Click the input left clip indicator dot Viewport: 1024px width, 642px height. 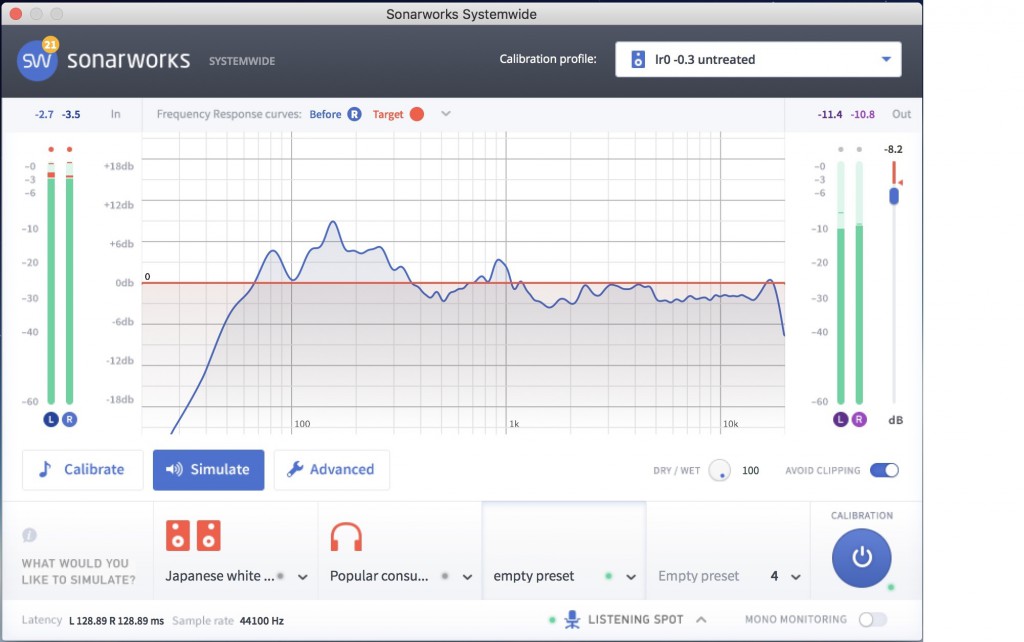(51, 150)
